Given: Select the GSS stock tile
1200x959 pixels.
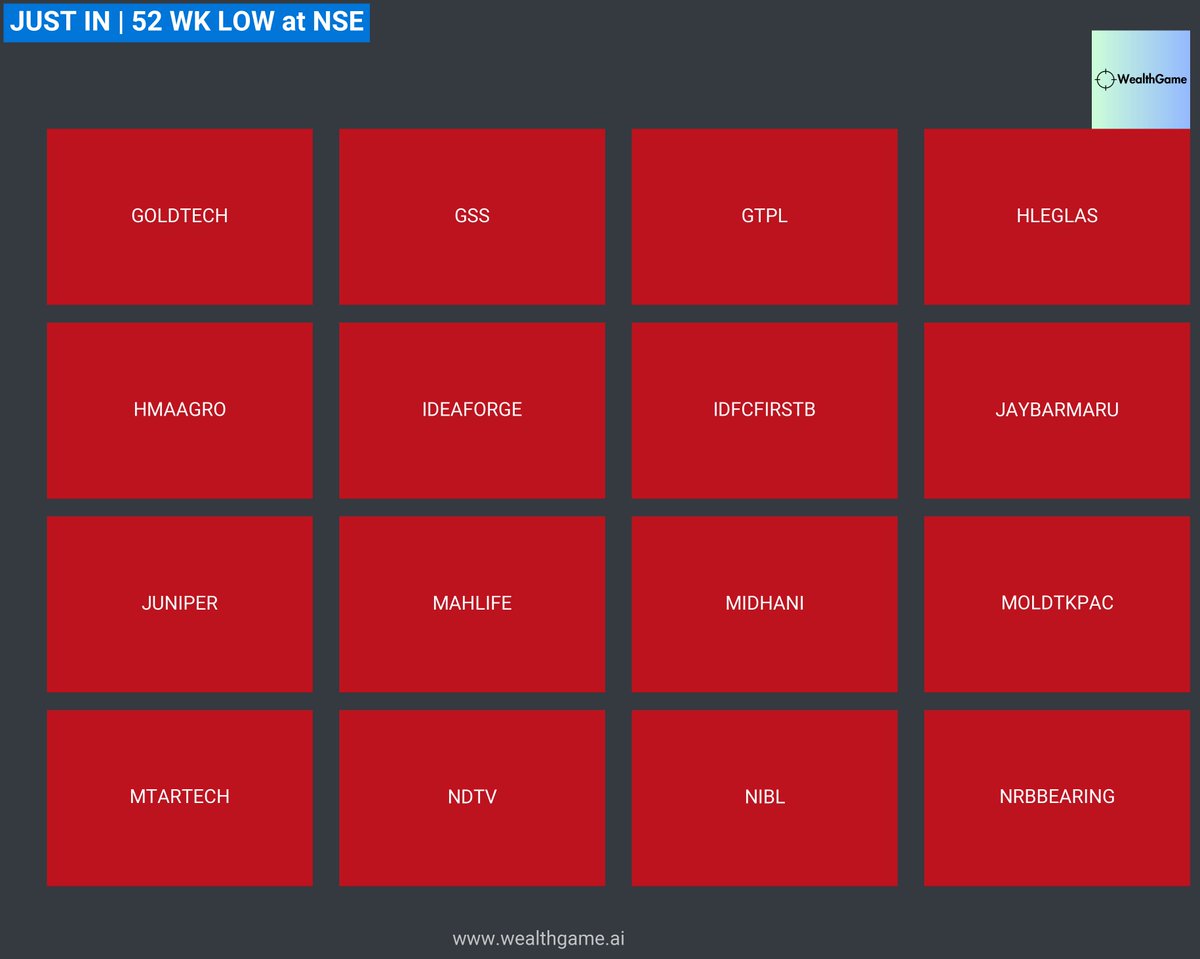Looking at the screenshot, I should click(x=472, y=216).
